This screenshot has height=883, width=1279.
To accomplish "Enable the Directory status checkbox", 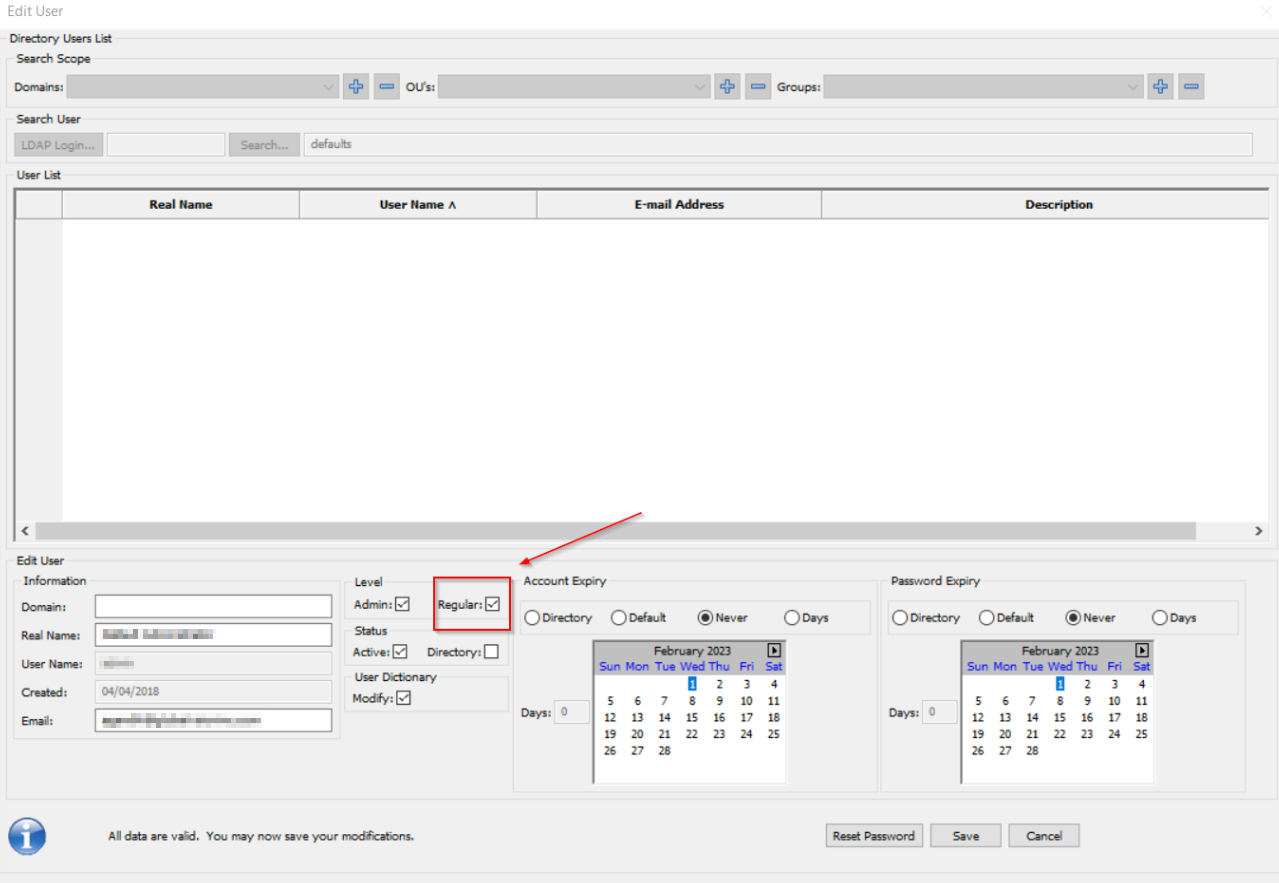I will [x=491, y=652].
